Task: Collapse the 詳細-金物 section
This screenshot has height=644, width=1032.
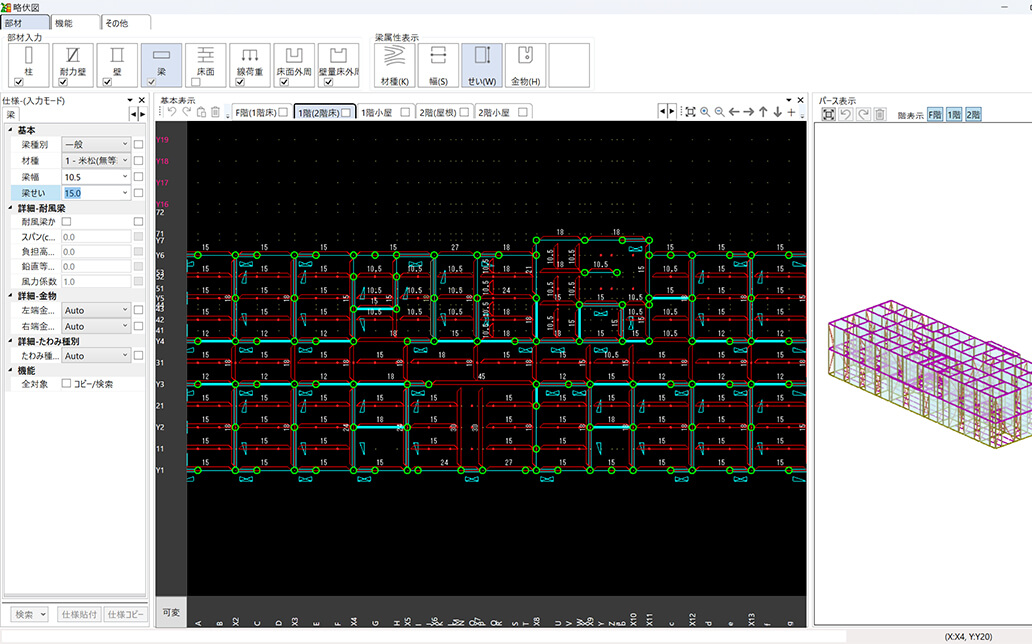Action: [10, 296]
